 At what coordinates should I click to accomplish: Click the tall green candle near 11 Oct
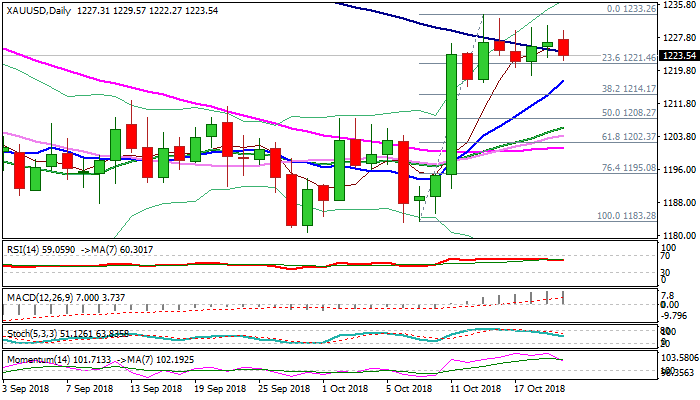click(451, 118)
